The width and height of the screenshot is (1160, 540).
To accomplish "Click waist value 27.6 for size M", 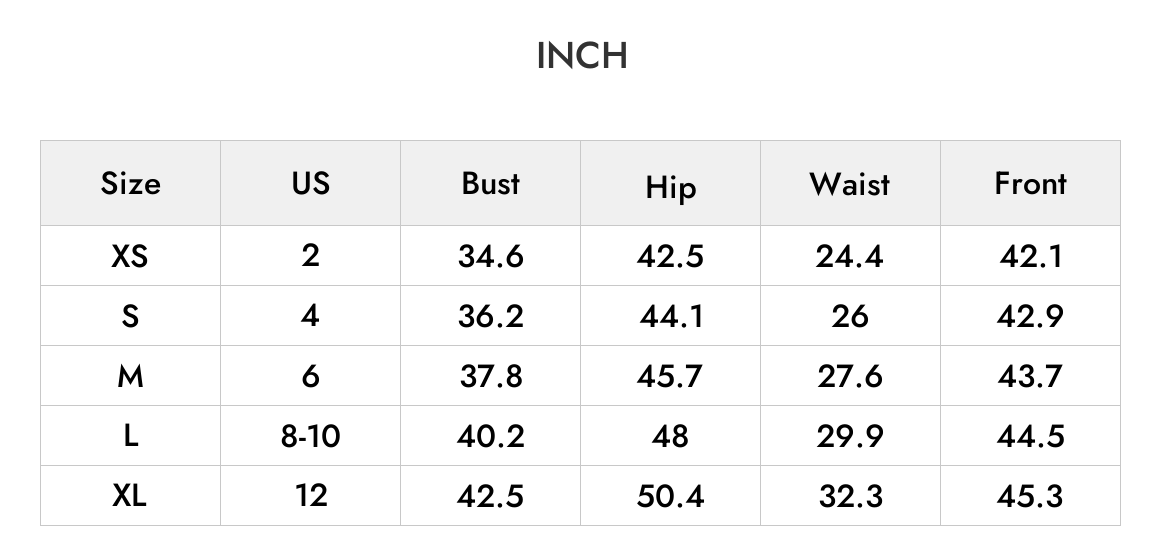I will click(850, 376).
